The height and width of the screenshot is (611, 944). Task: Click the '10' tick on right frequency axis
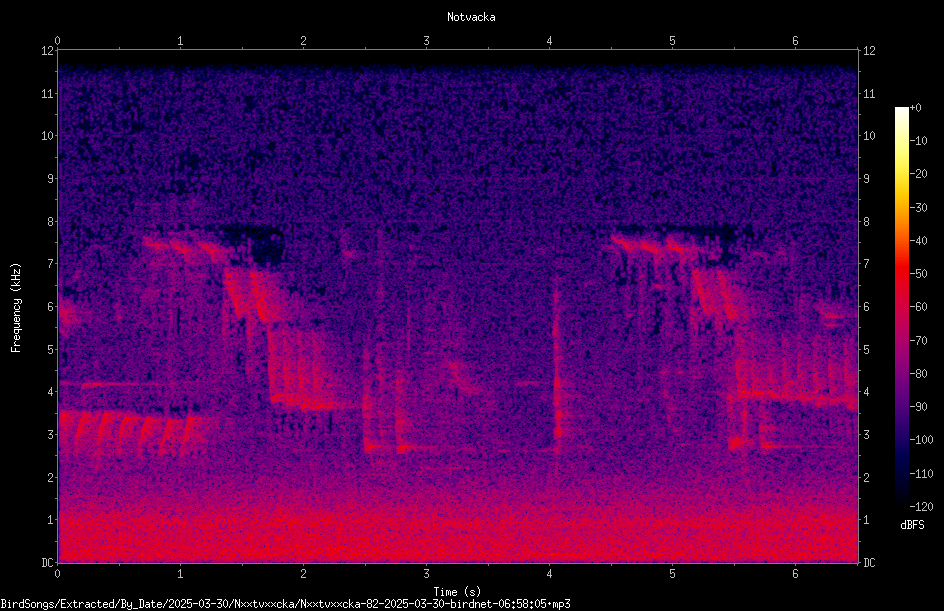coord(869,136)
